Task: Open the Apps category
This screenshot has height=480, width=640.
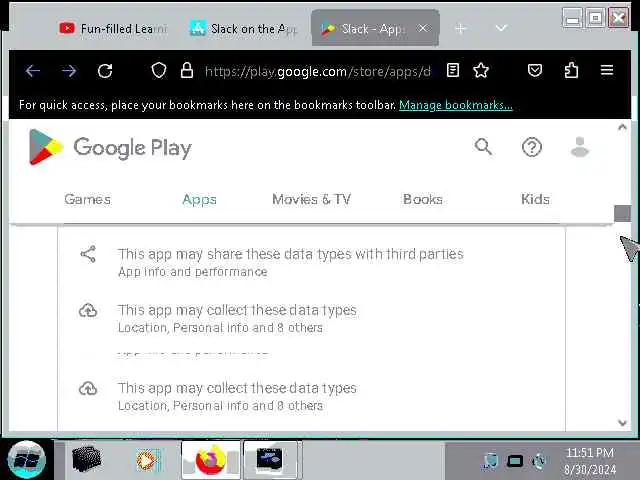Action: [199, 200]
